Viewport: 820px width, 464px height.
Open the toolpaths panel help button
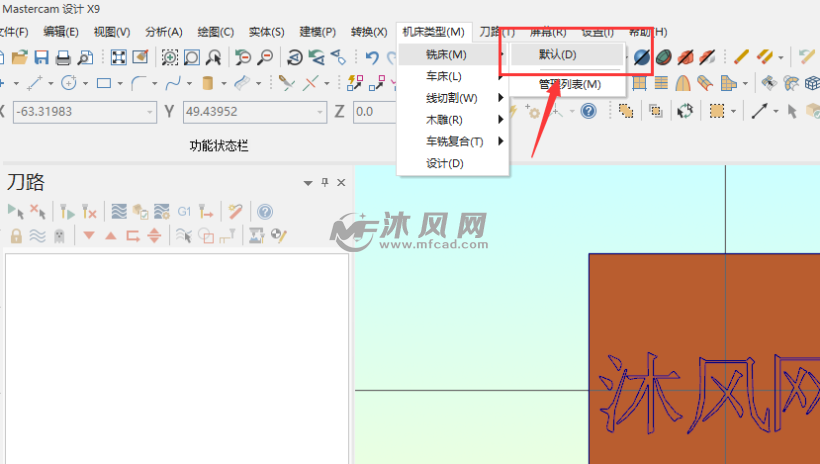coord(265,212)
